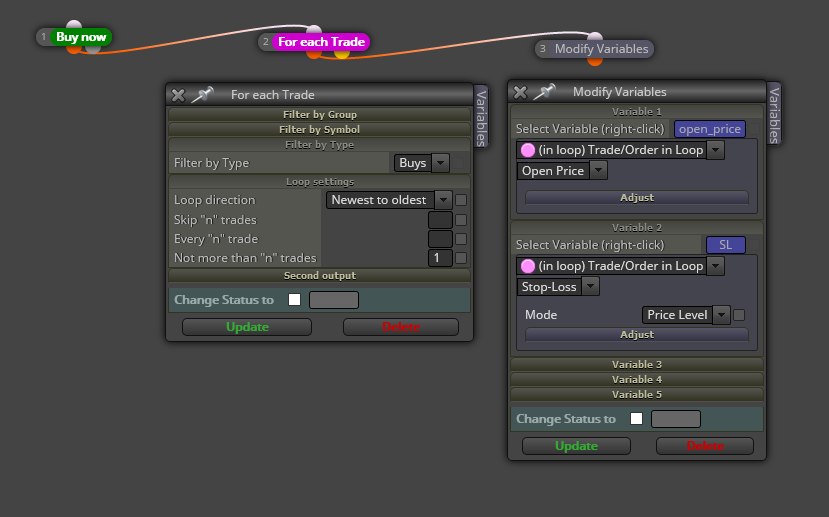
Task: Click the orange output connector of Buy now
Action: pos(74,49)
